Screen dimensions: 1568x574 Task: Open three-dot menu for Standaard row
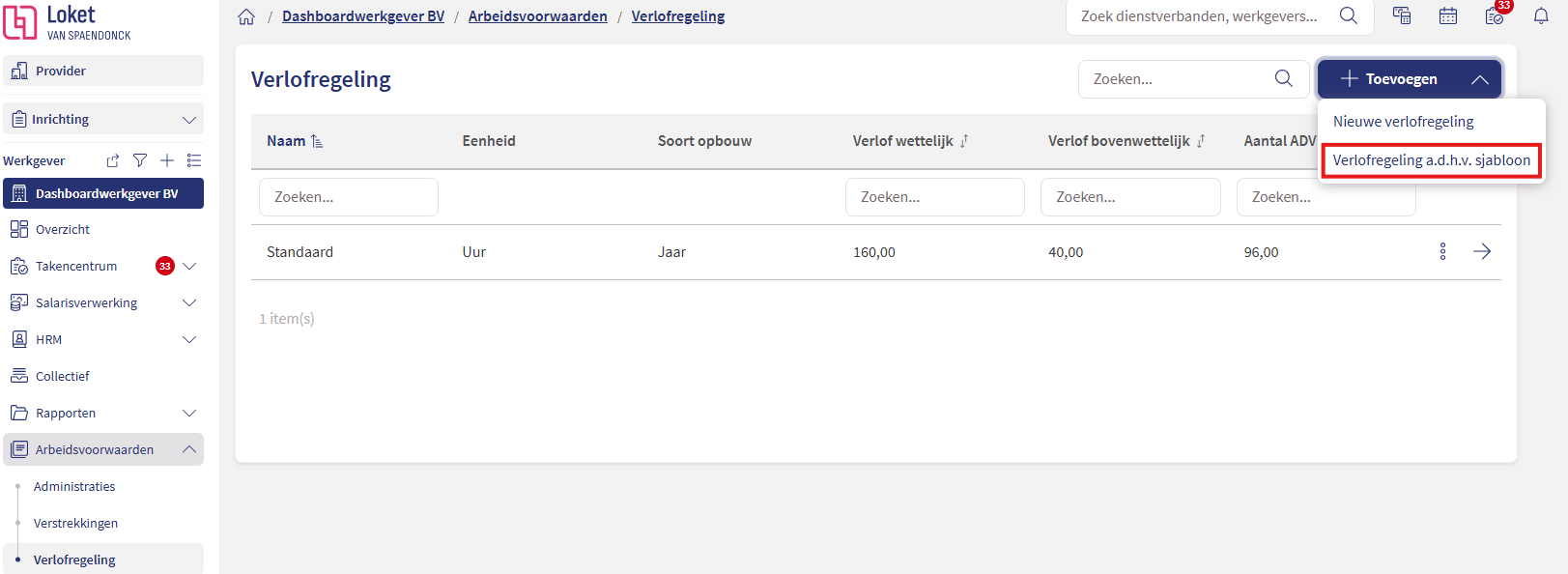point(1442,251)
